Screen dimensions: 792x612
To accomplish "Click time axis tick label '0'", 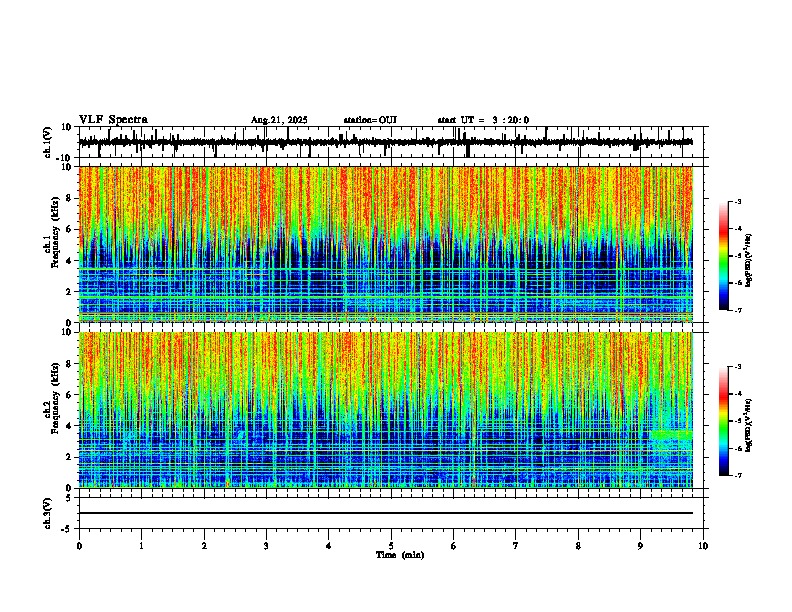I will (x=79, y=546).
